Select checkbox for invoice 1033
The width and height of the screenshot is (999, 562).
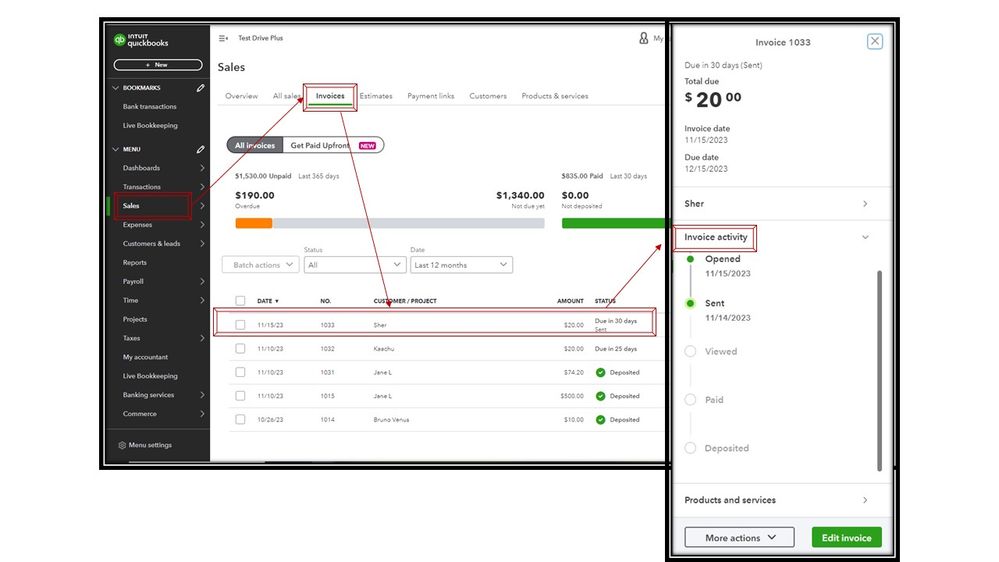tap(240, 325)
